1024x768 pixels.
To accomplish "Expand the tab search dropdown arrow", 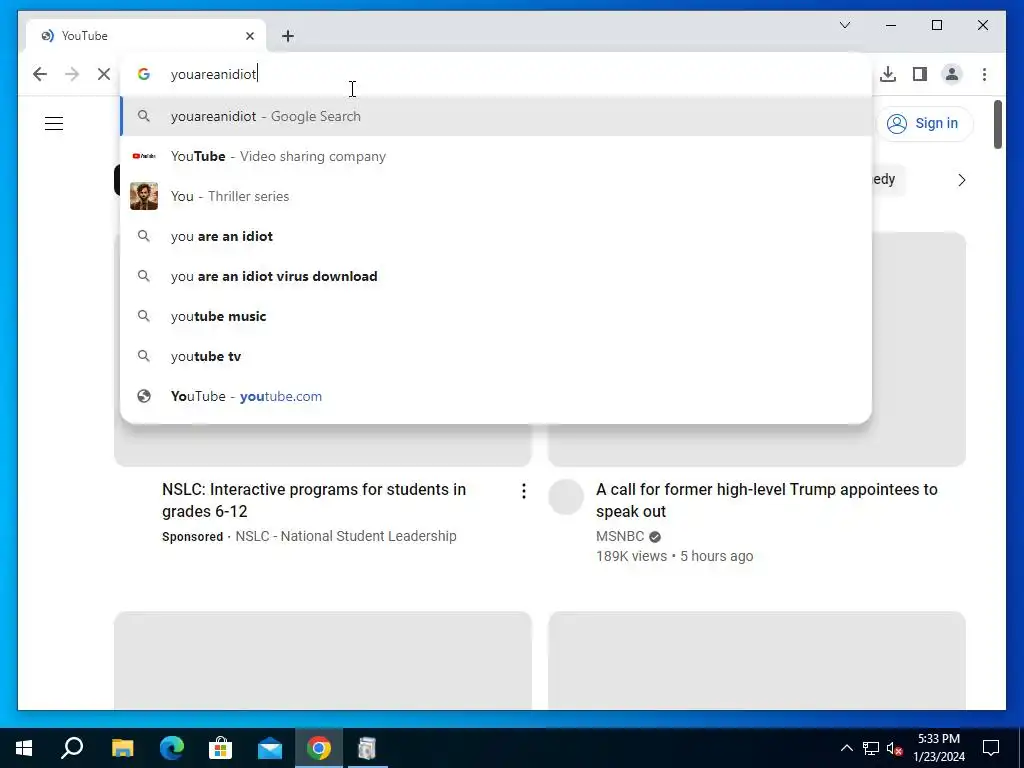I will pyautogui.click(x=845, y=25).
